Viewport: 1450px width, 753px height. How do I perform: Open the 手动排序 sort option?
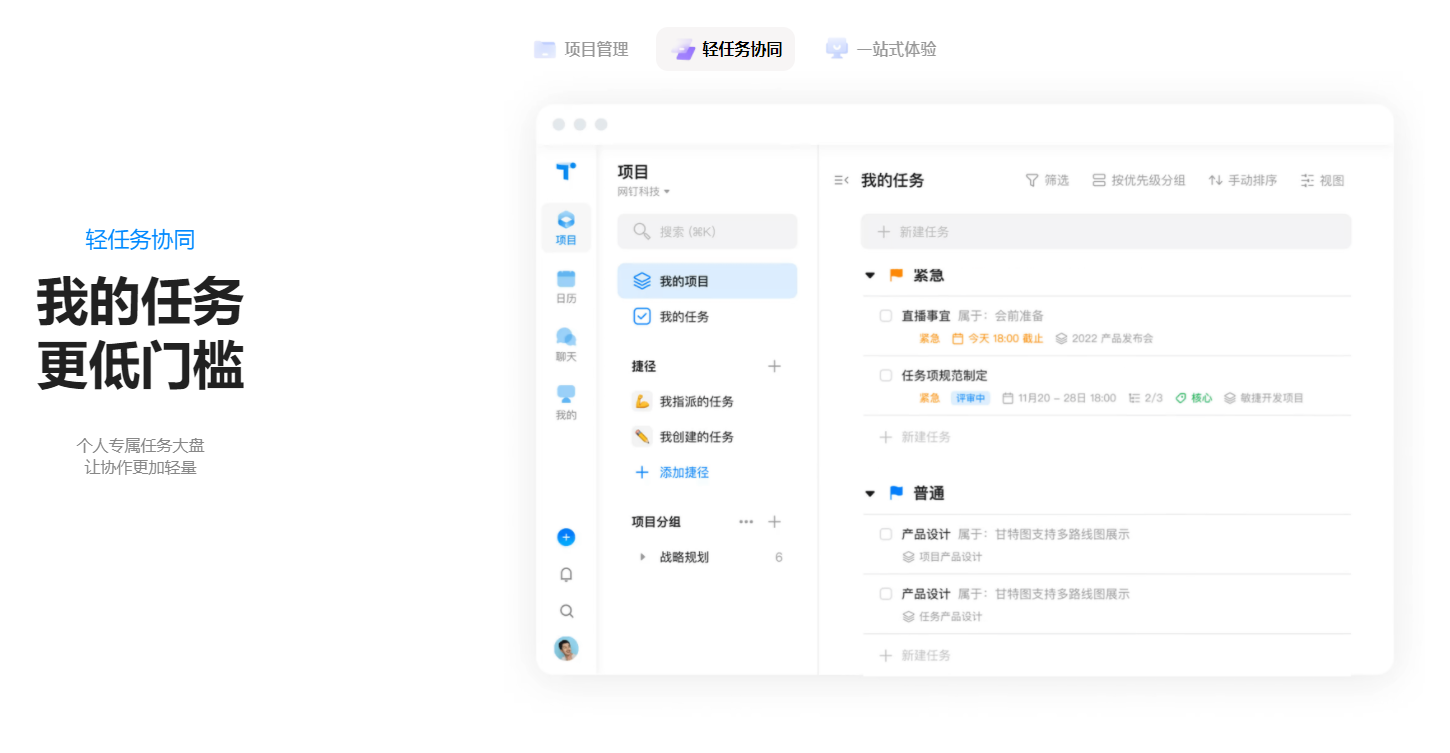point(1242,180)
